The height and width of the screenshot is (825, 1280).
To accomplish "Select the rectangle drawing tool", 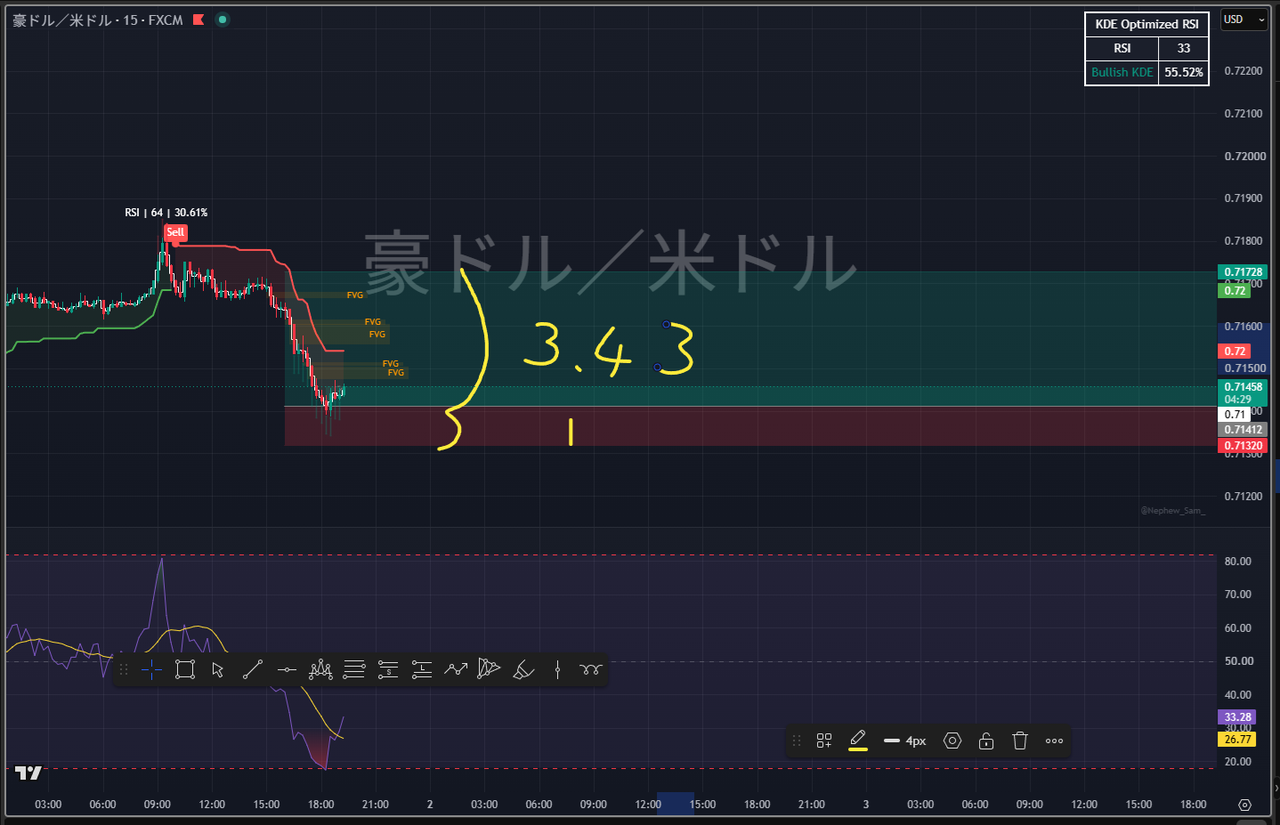I will (185, 670).
